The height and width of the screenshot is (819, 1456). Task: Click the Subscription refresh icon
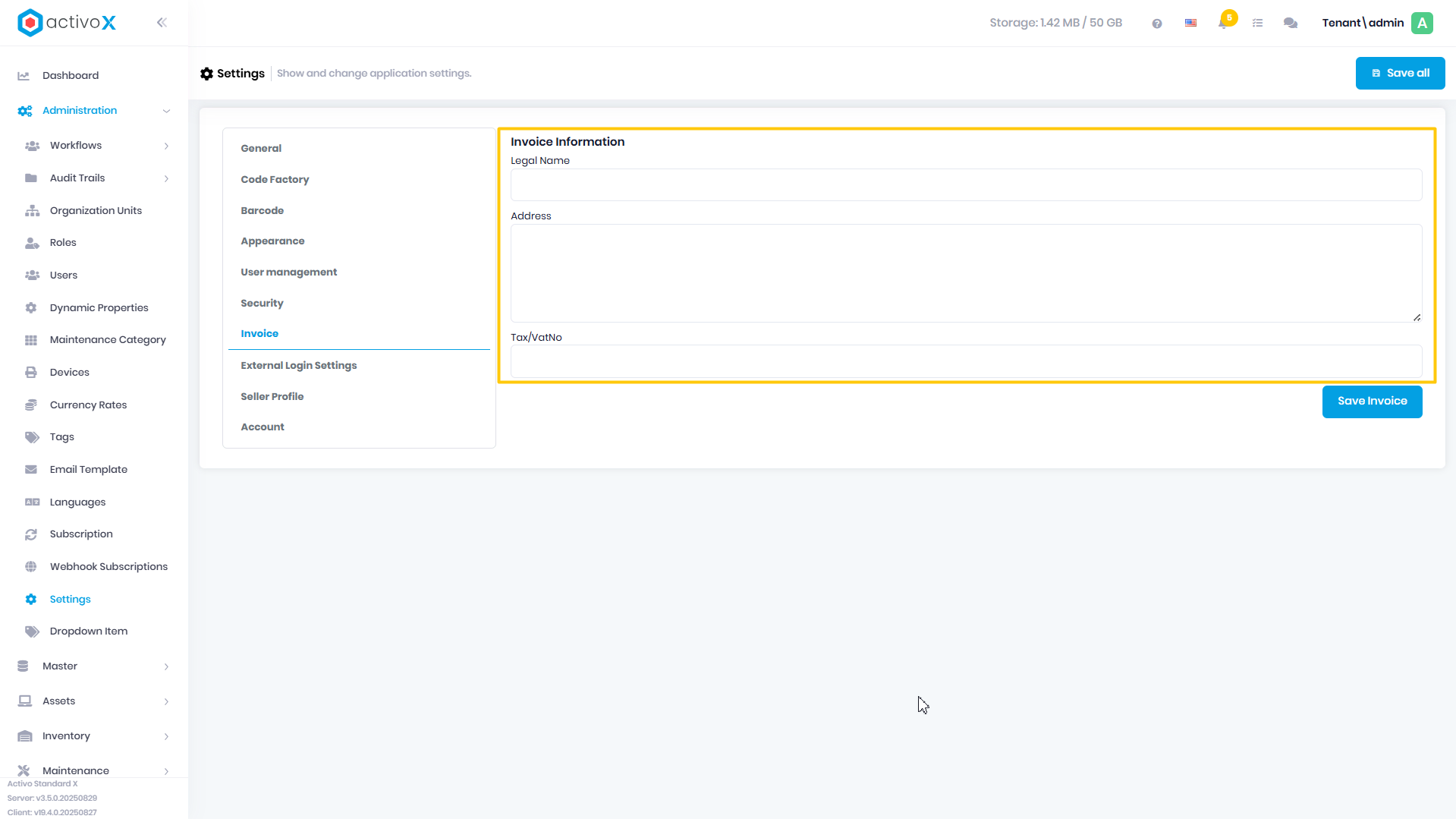pyautogui.click(x=31, y=534)
